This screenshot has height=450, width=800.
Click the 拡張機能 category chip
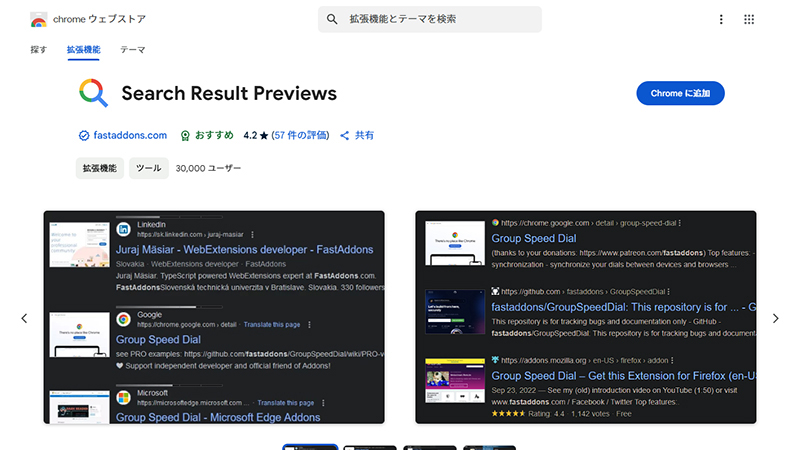click(x=100, y=168)
